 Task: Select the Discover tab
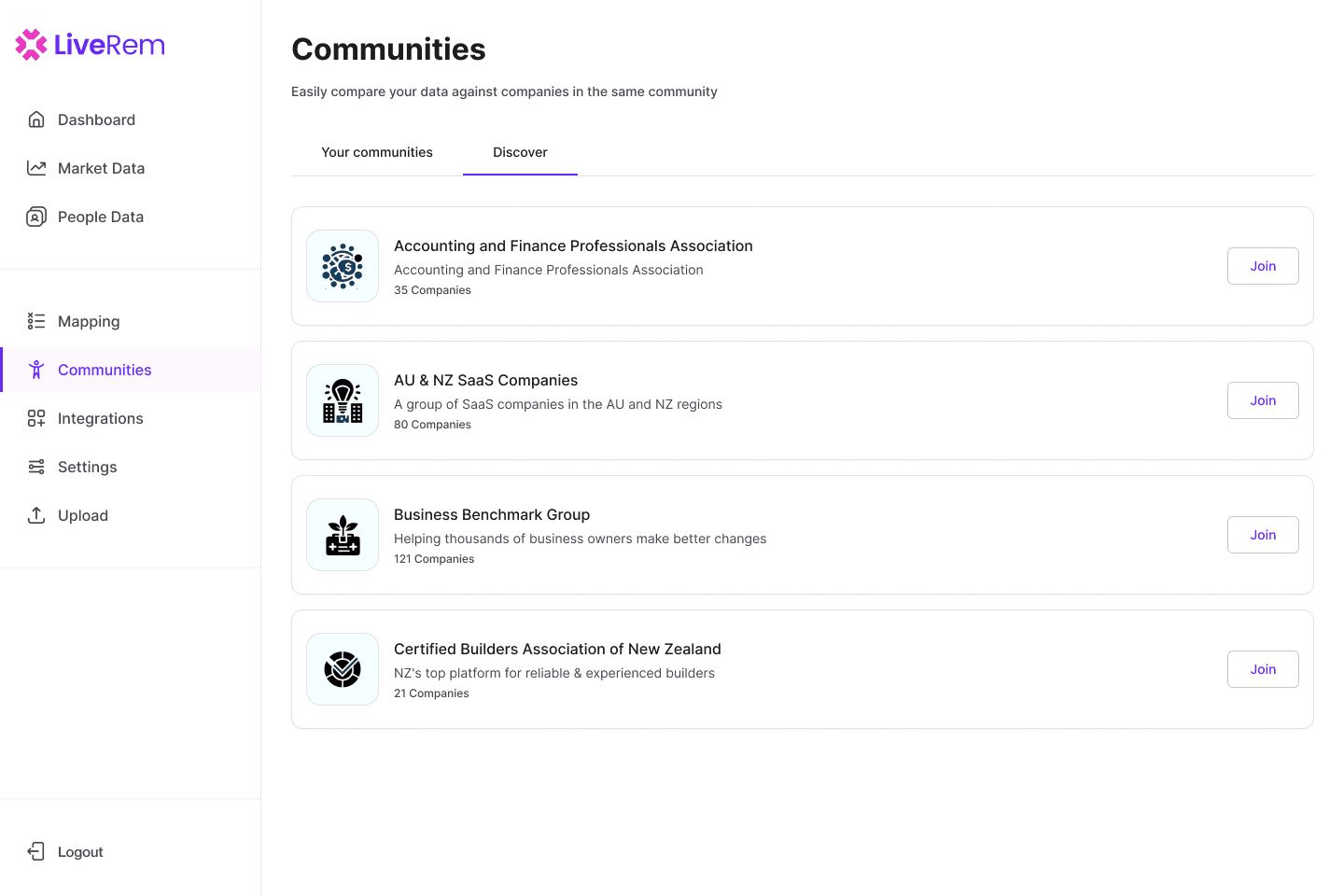click(520, 152)
